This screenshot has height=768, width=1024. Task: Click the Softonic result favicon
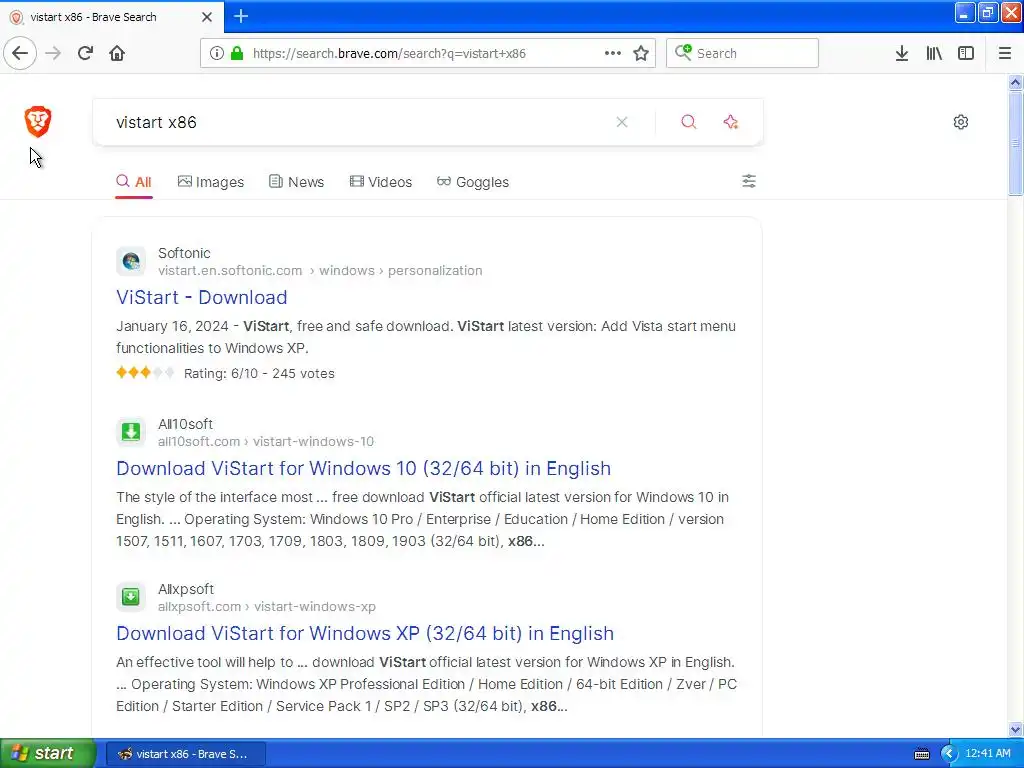pos(131,261)
